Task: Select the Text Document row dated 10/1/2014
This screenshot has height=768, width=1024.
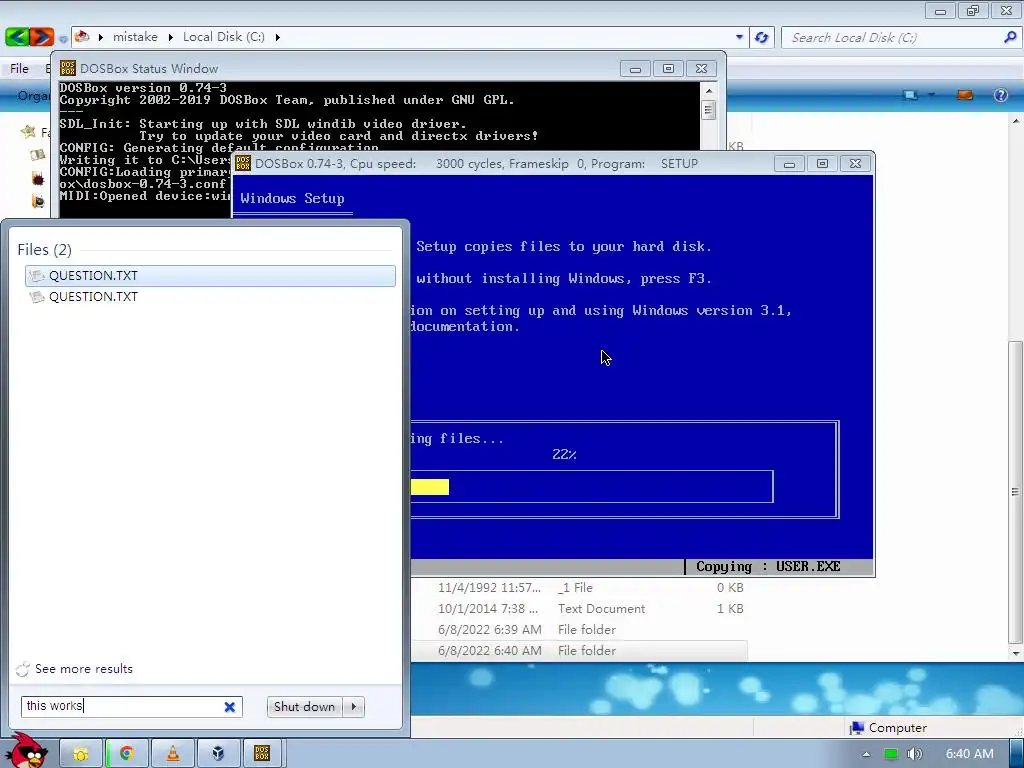Action: point(578,609)
